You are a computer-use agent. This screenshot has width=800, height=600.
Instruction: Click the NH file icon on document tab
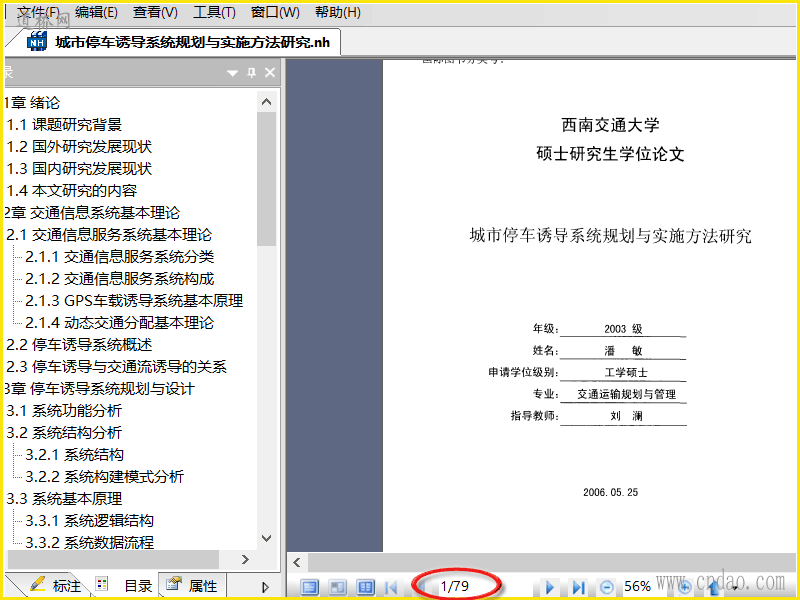[x=37, y=42]
